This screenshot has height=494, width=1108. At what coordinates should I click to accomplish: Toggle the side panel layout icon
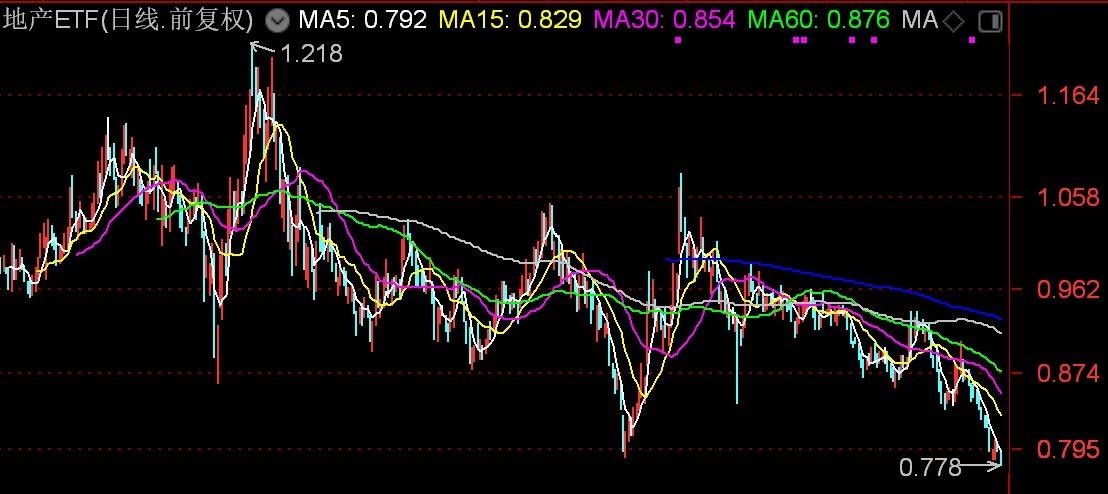pos(991,21)
